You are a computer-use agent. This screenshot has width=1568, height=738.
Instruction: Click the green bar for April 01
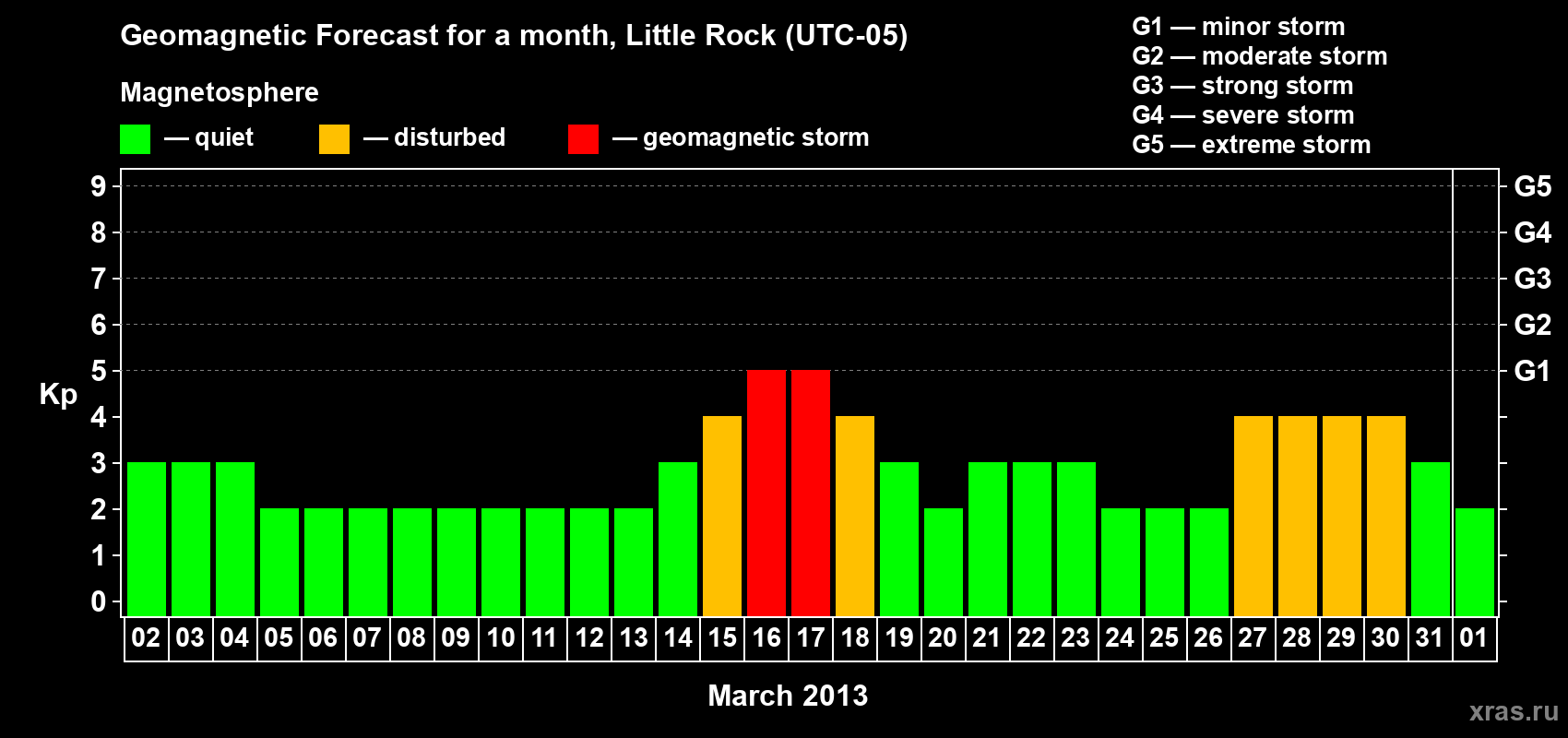(1475, 563)
